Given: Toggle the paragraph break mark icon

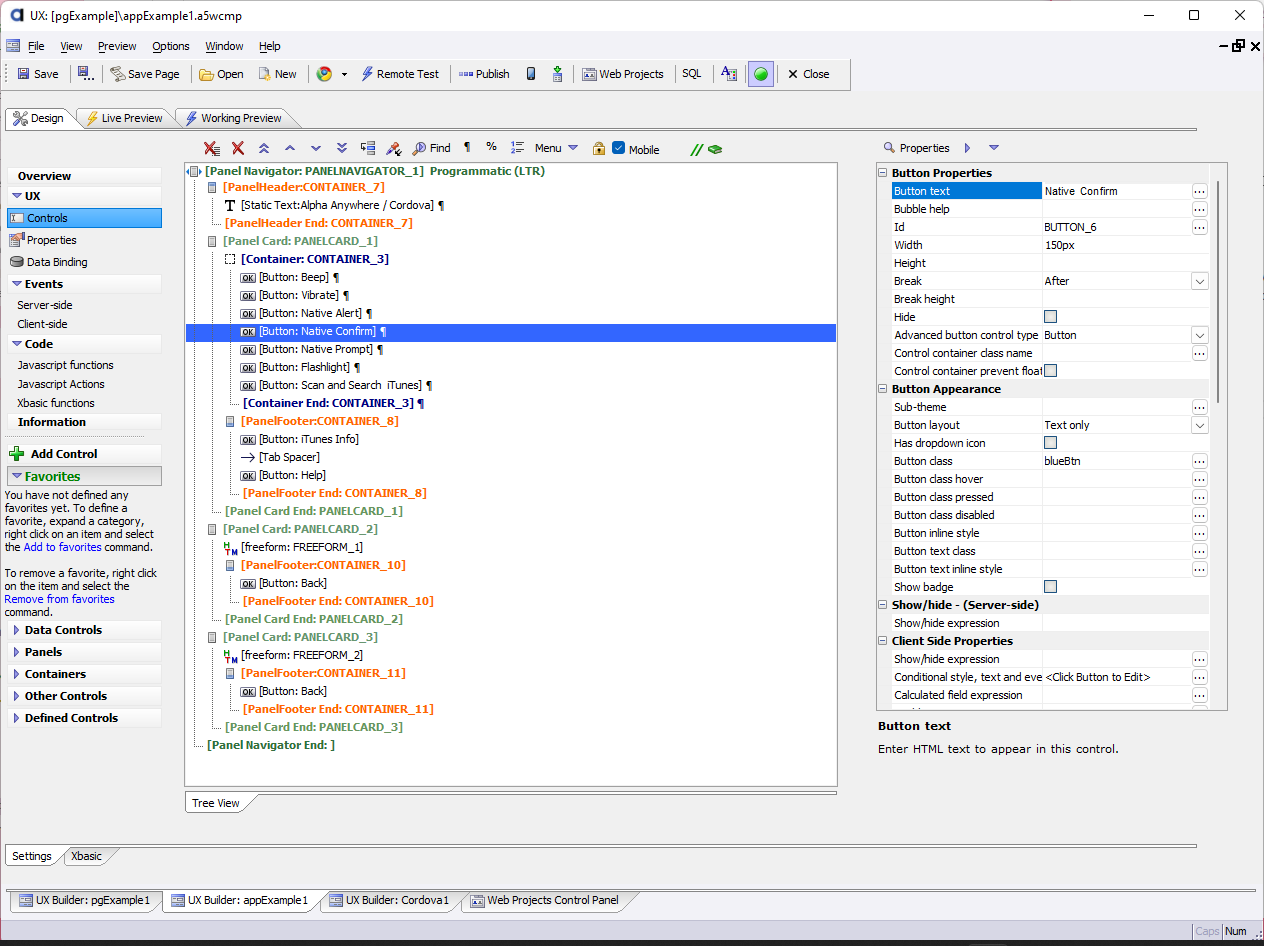Looking at the screenshot, I should tap(467, 147).
